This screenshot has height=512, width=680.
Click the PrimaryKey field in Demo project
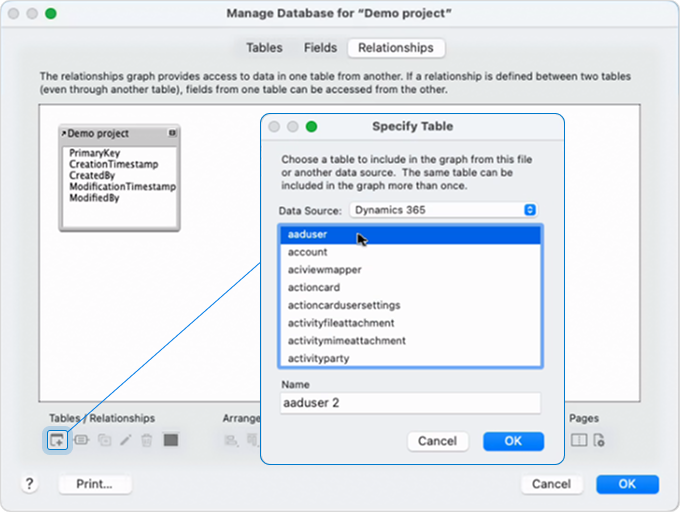(95, 153)
